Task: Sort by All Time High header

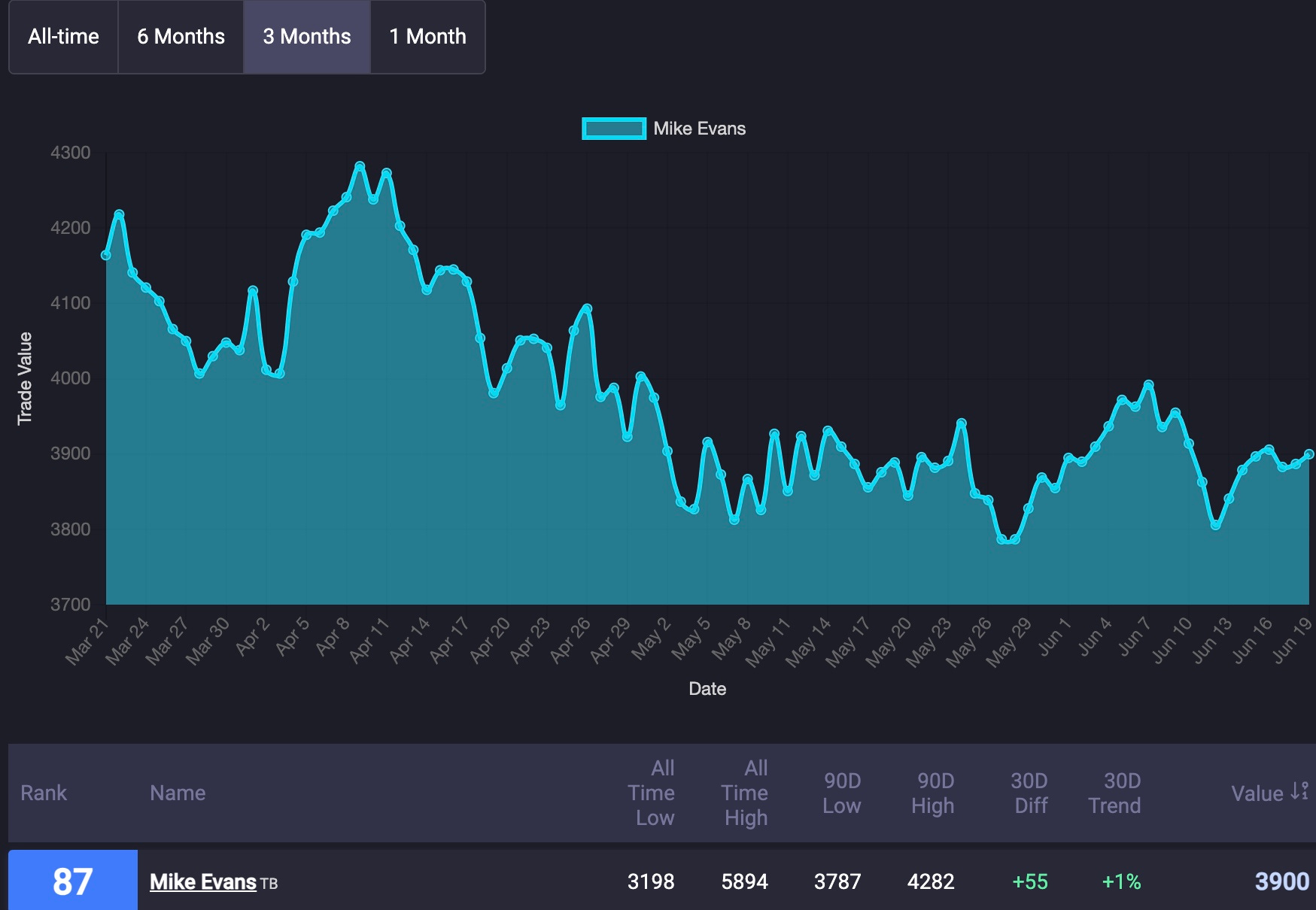Action: pos(745,793)
